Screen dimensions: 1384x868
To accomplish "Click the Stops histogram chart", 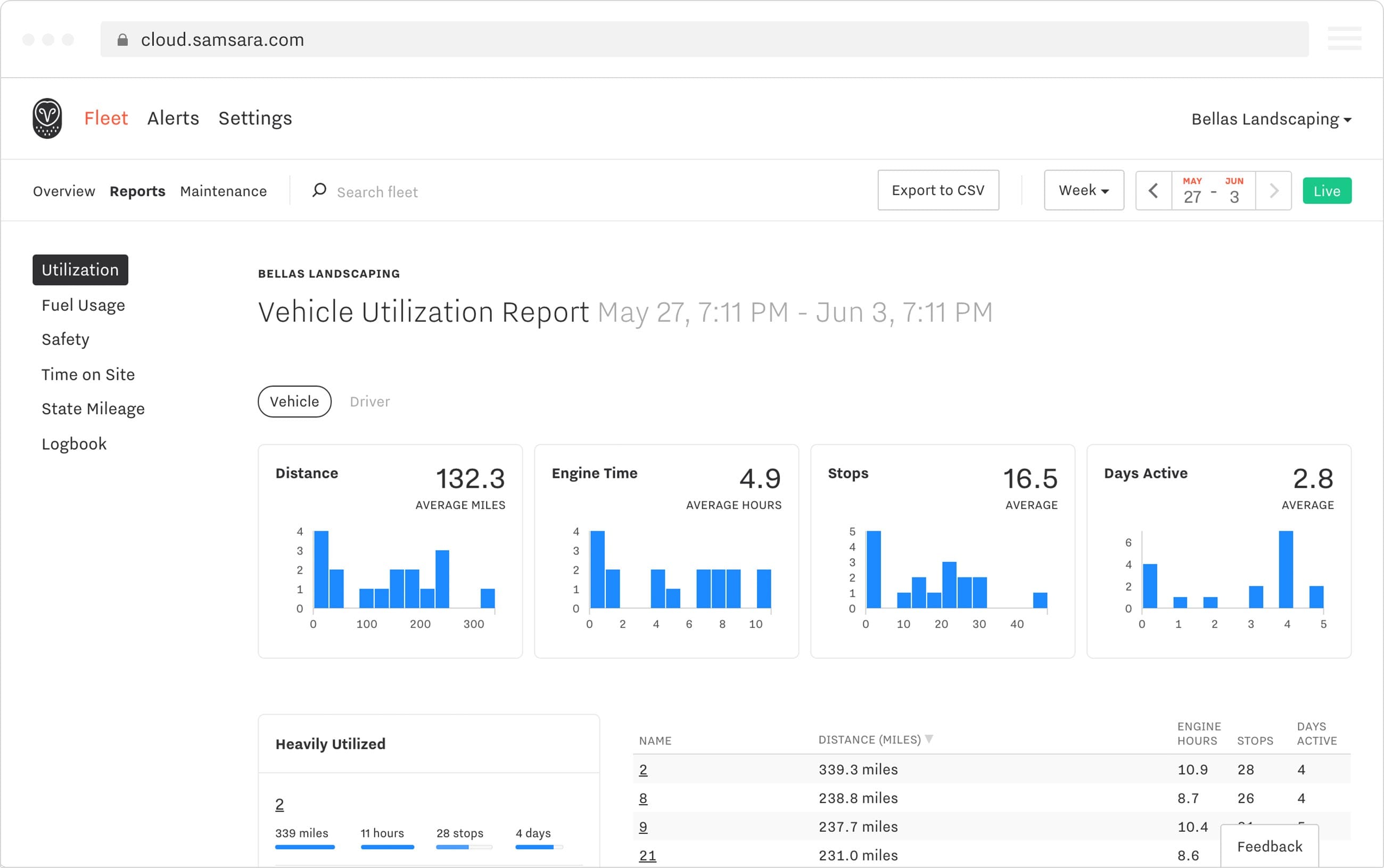I will click(949, 578).
